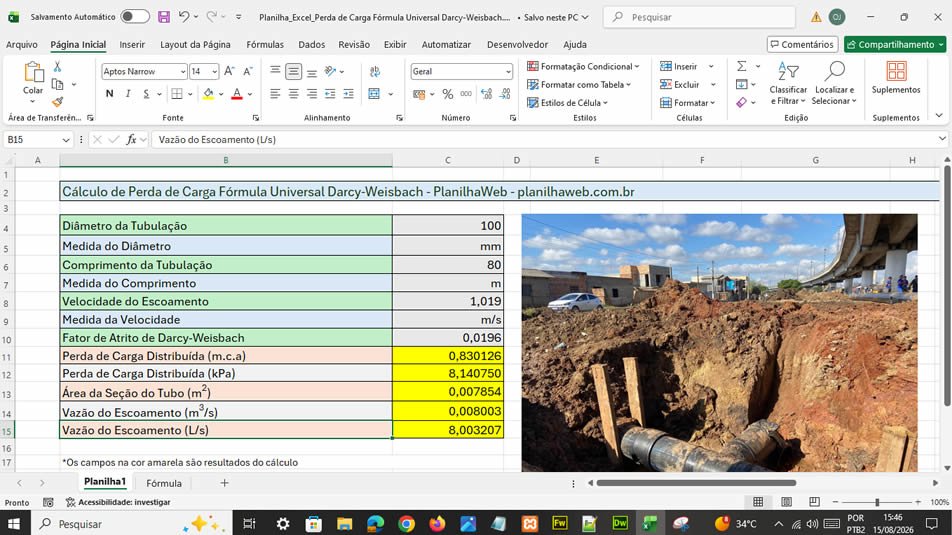Click the excavation pipe photo

(x=719, y=342)
